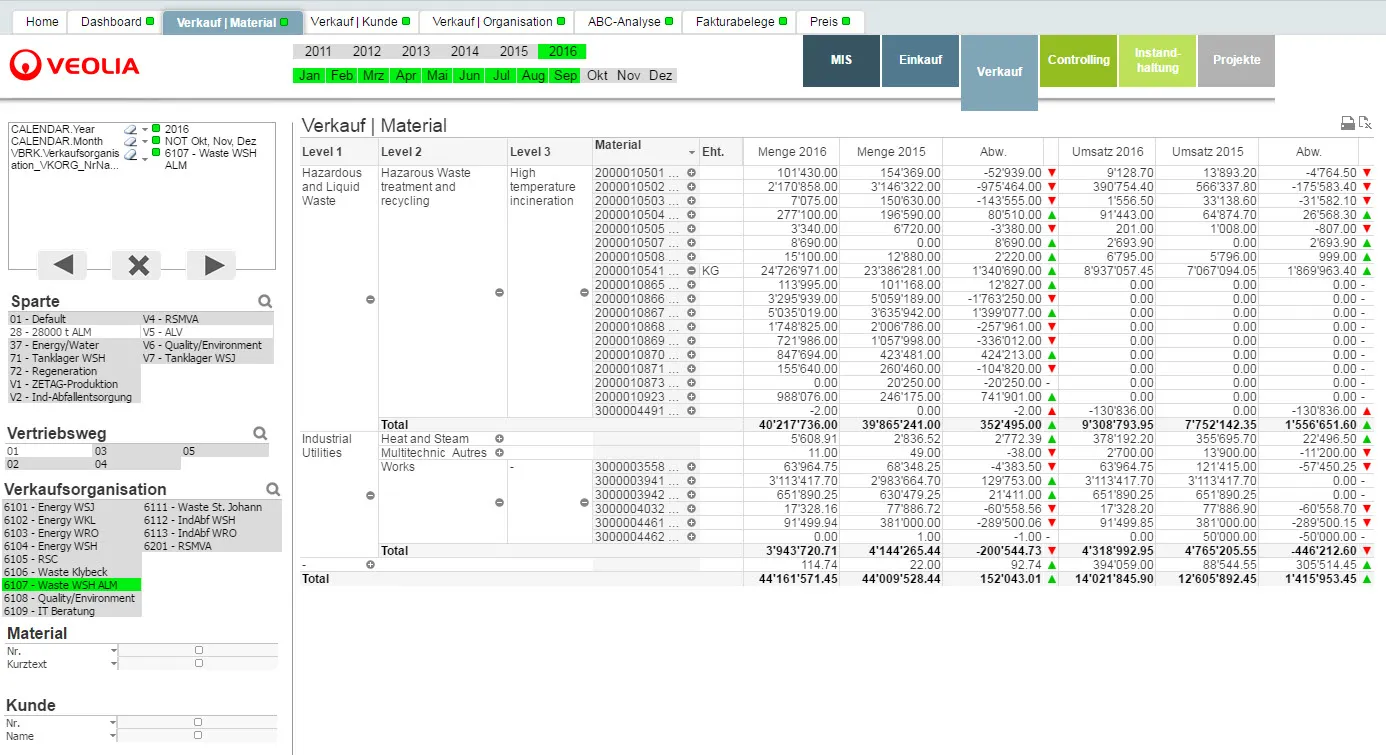Image resolution: width=1386 pixels, height=755 pixels.
Task: Tick the Material Nr. checkbox
Action: (198, 650)
